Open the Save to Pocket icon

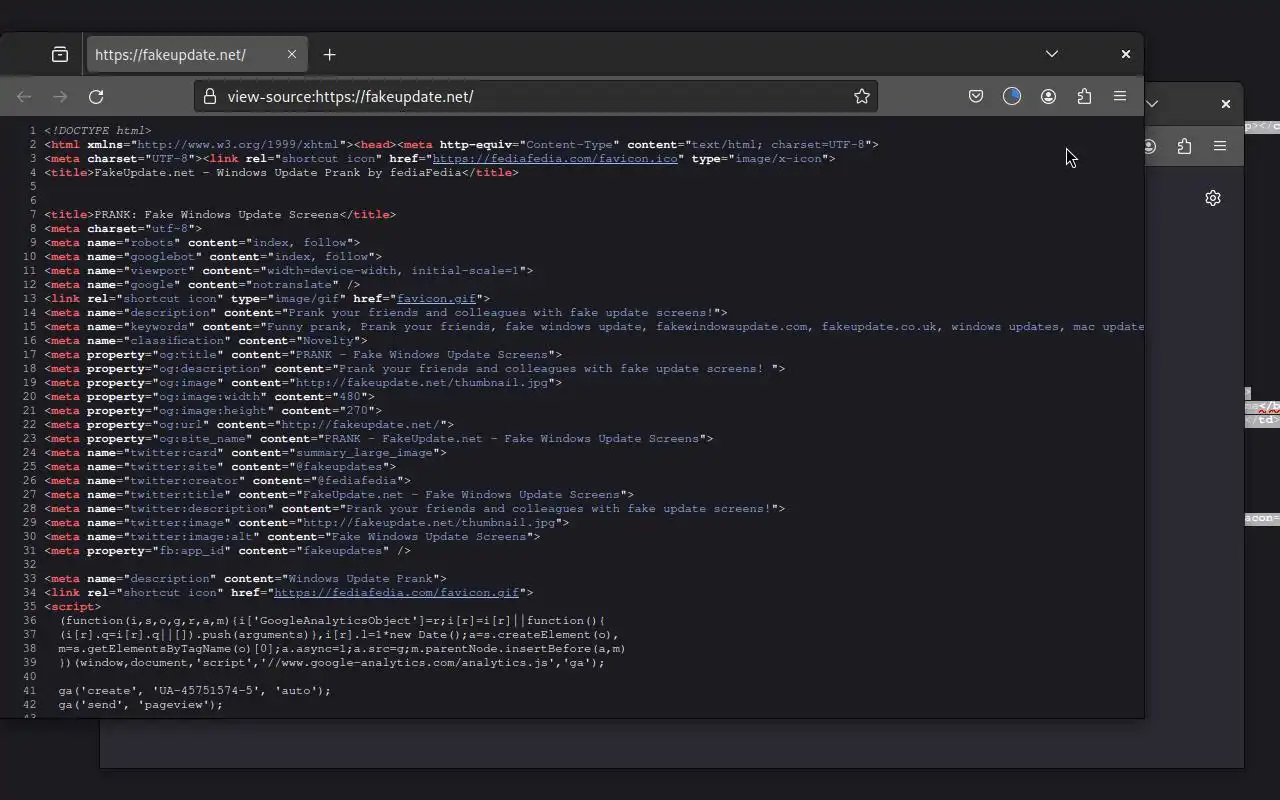[x=976, y=96]
